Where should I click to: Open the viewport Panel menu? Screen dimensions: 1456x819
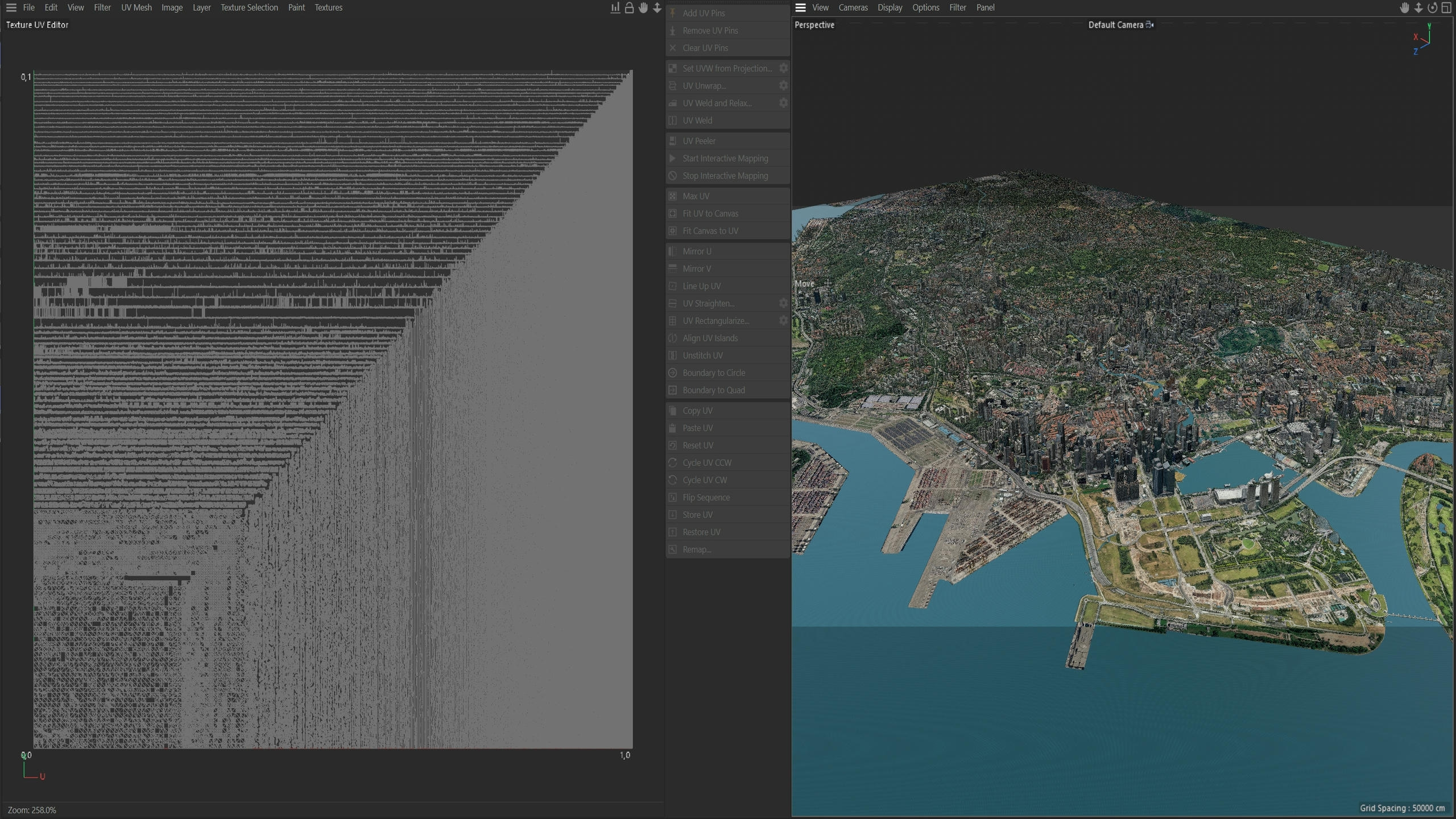click(x=986, y=7)
